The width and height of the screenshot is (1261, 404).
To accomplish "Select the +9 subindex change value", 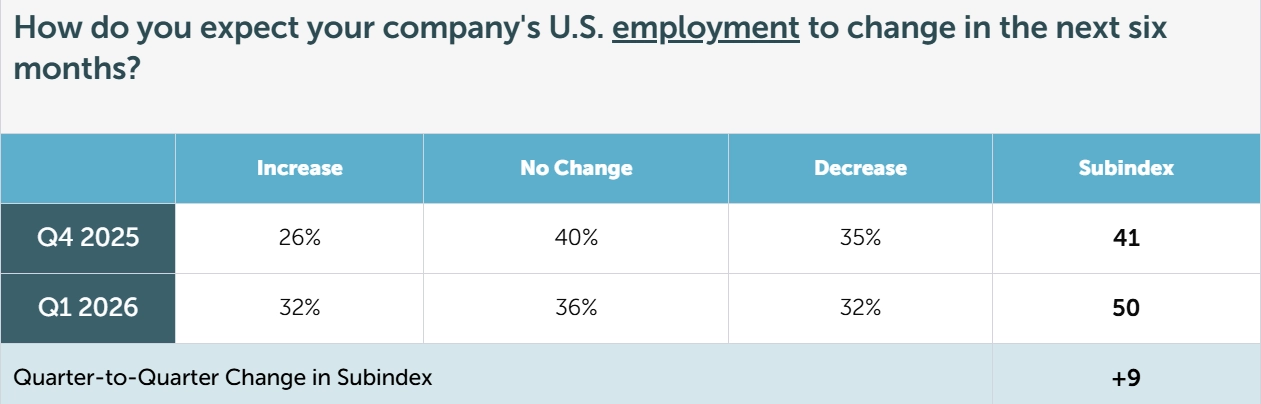I will tap(1126, 378).
